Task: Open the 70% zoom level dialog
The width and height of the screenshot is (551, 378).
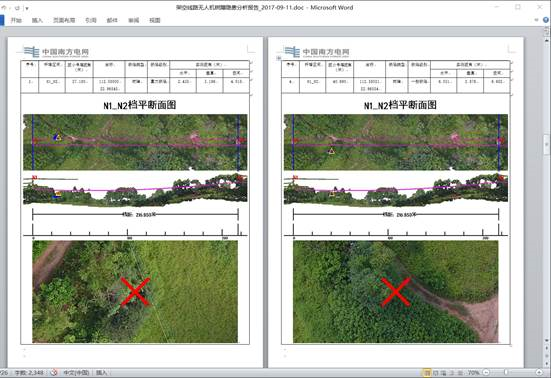Action: pyautogui.click(x=474, y=372)
